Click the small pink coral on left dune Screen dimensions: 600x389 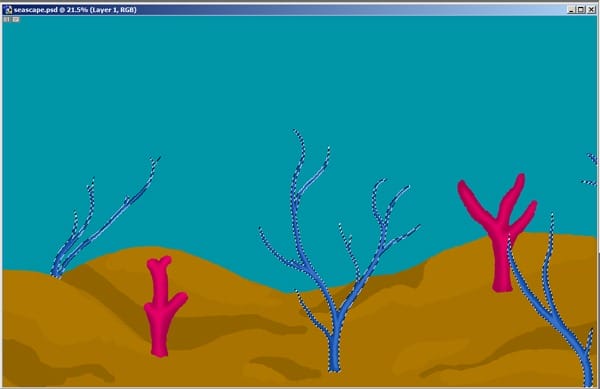(x=165, y=306)
